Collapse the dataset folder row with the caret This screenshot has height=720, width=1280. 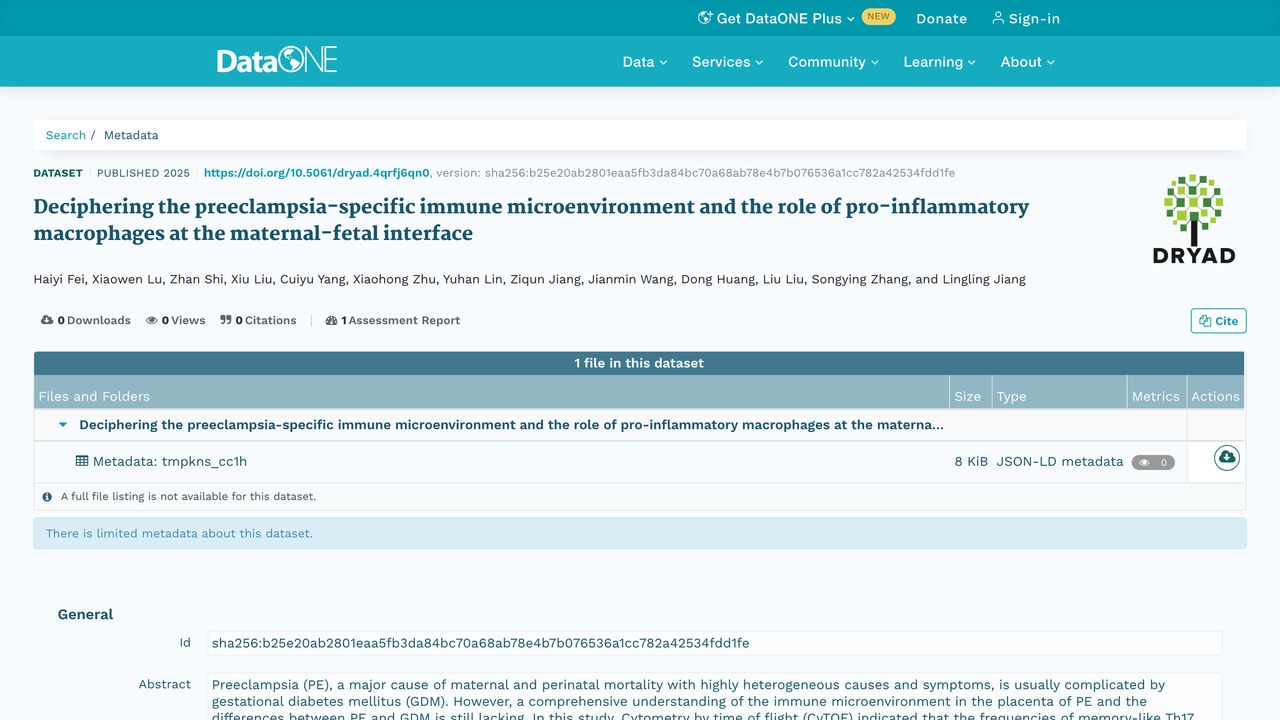(63, 425)
